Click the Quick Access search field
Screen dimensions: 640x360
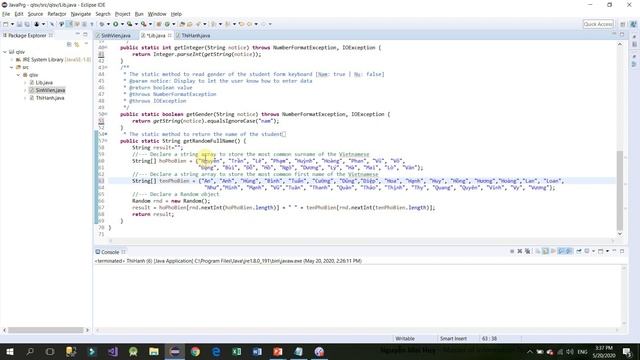click(x=598, y=24)
